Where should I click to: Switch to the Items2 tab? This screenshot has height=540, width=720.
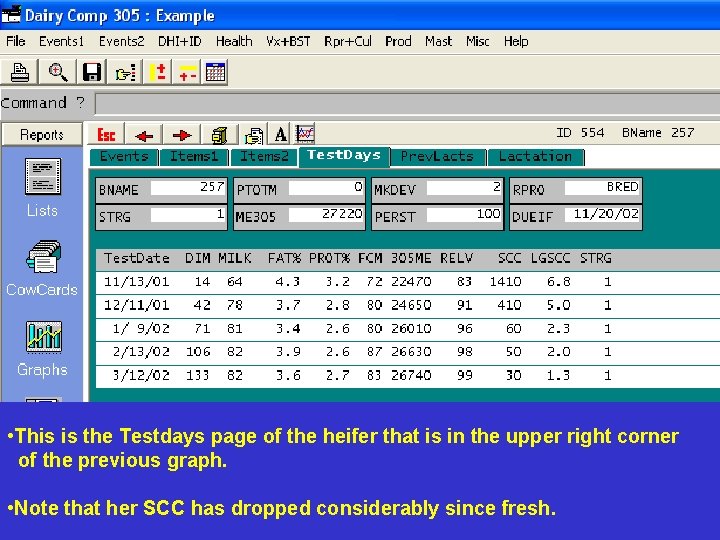[x=264, y=157]
